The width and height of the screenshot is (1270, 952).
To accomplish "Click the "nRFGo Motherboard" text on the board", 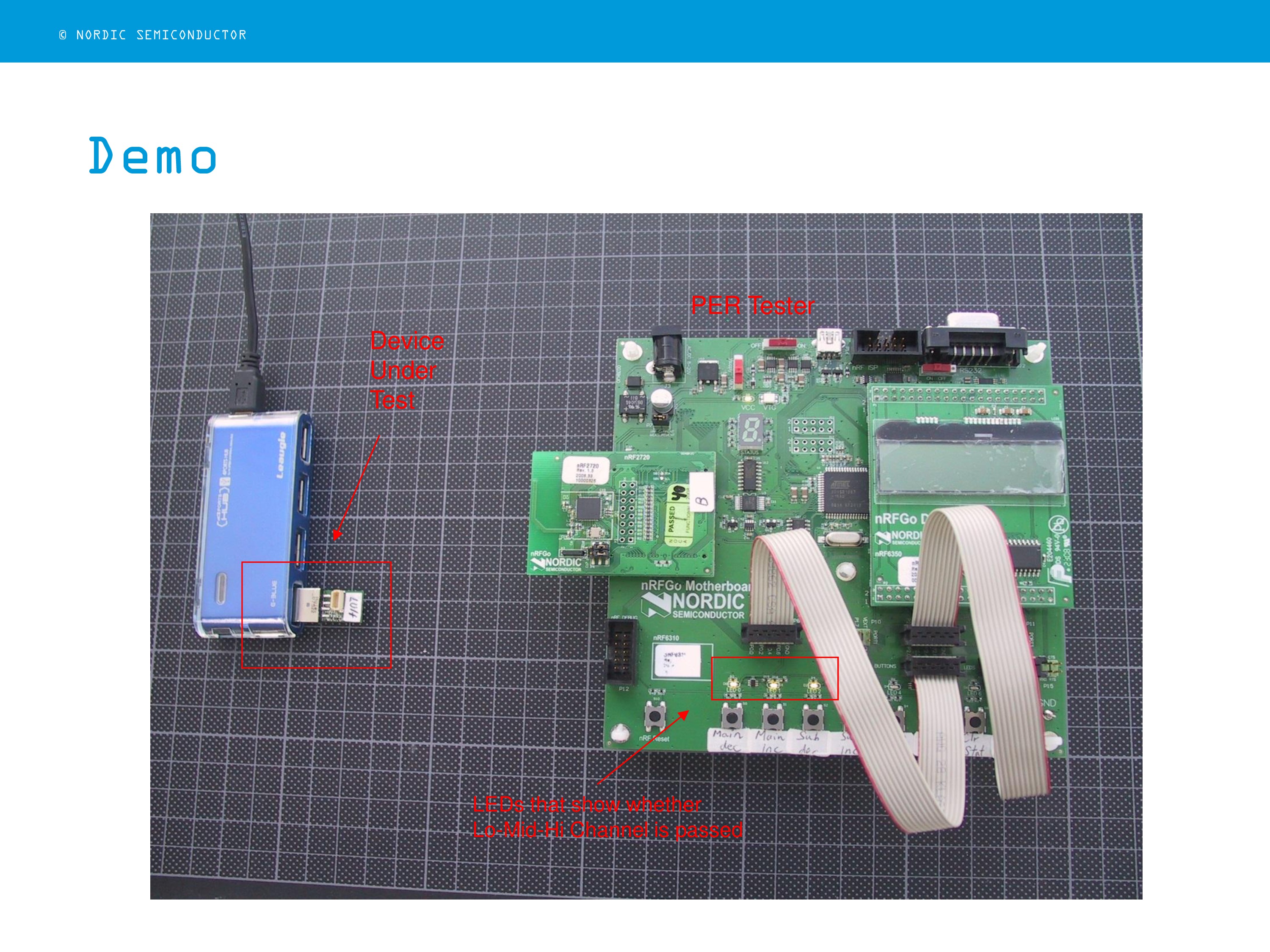I will point(696,586).
